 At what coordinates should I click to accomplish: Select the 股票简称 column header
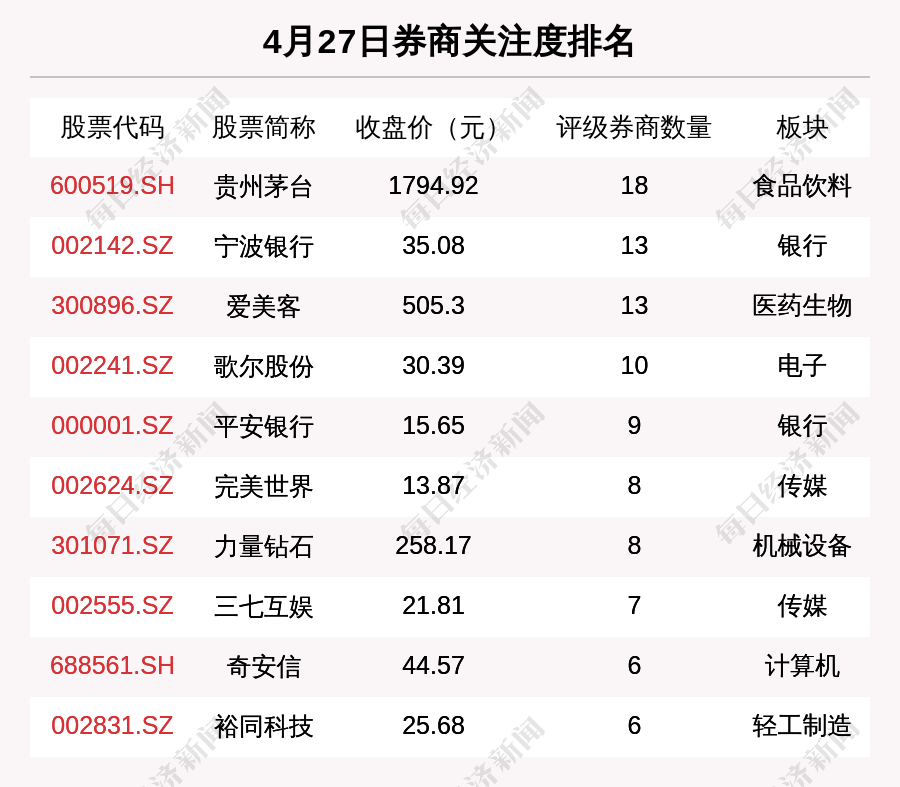pos(263,128)
